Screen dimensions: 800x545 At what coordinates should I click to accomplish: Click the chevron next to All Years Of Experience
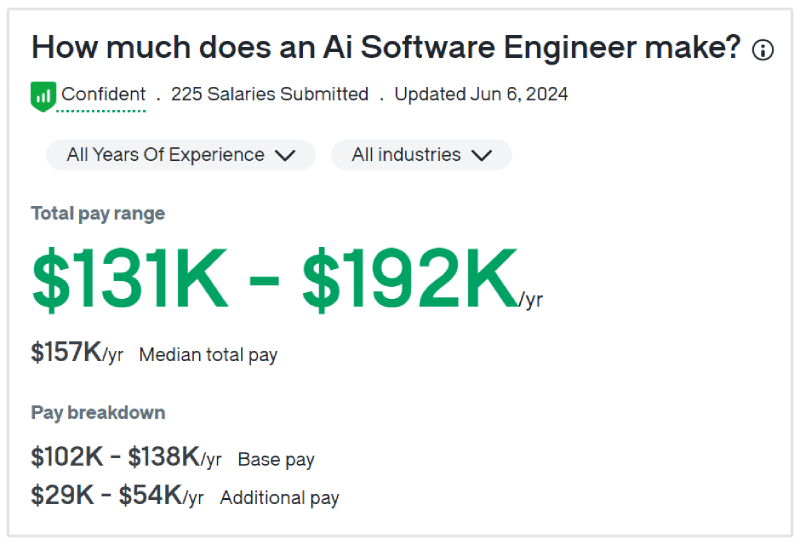click(x=285, y=155)
